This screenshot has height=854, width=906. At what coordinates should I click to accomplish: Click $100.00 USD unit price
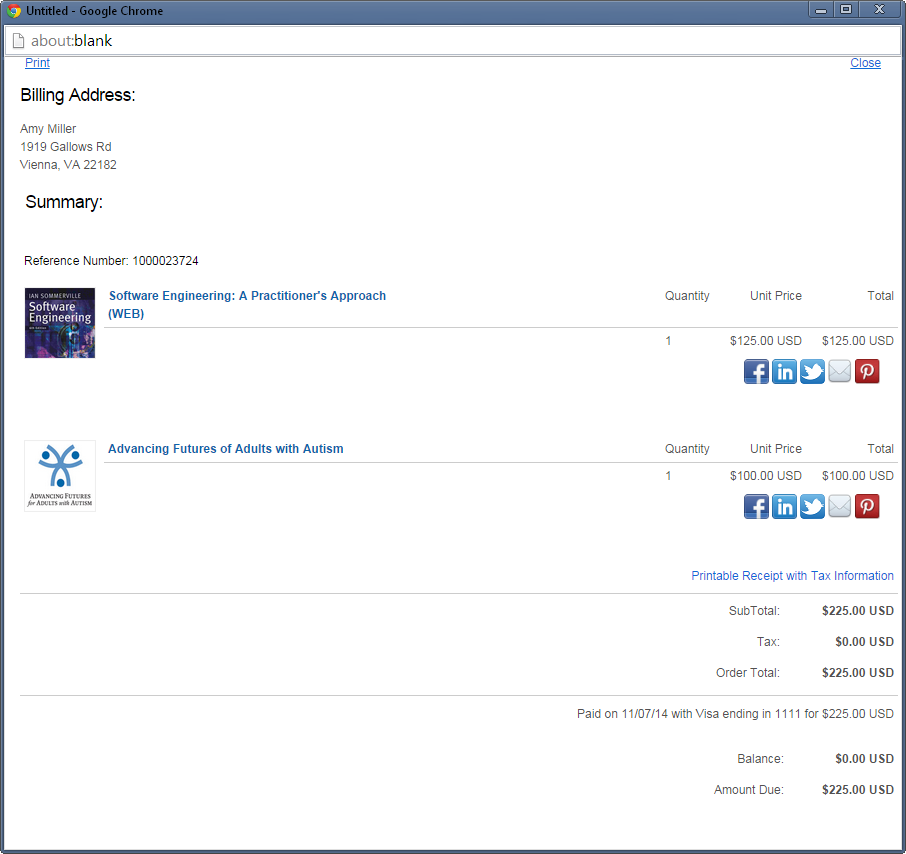point(766,476)
